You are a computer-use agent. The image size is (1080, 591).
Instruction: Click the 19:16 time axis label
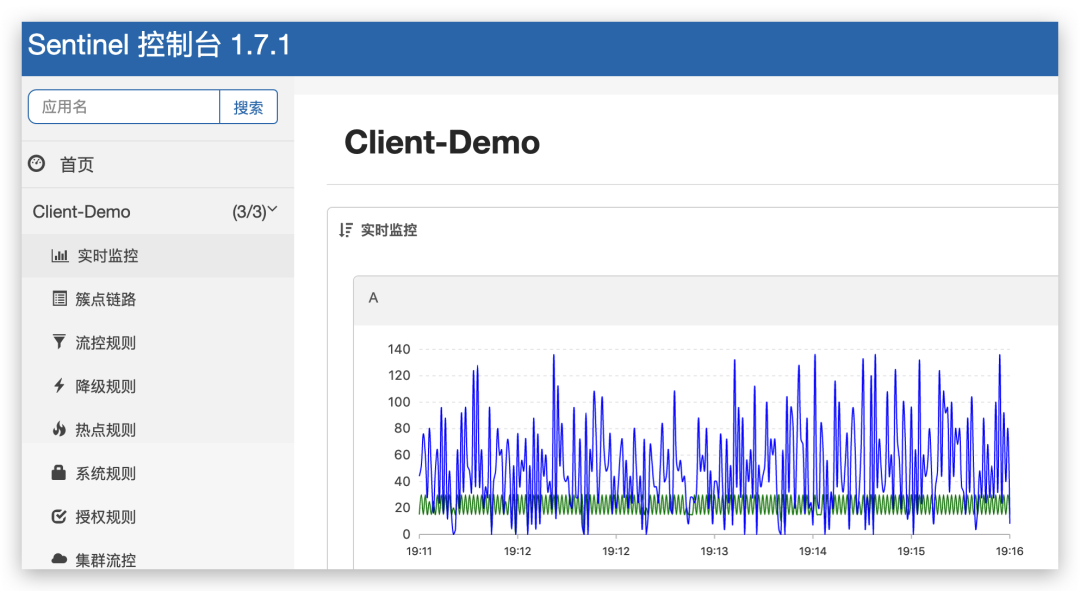click(x=1010, y=551)
